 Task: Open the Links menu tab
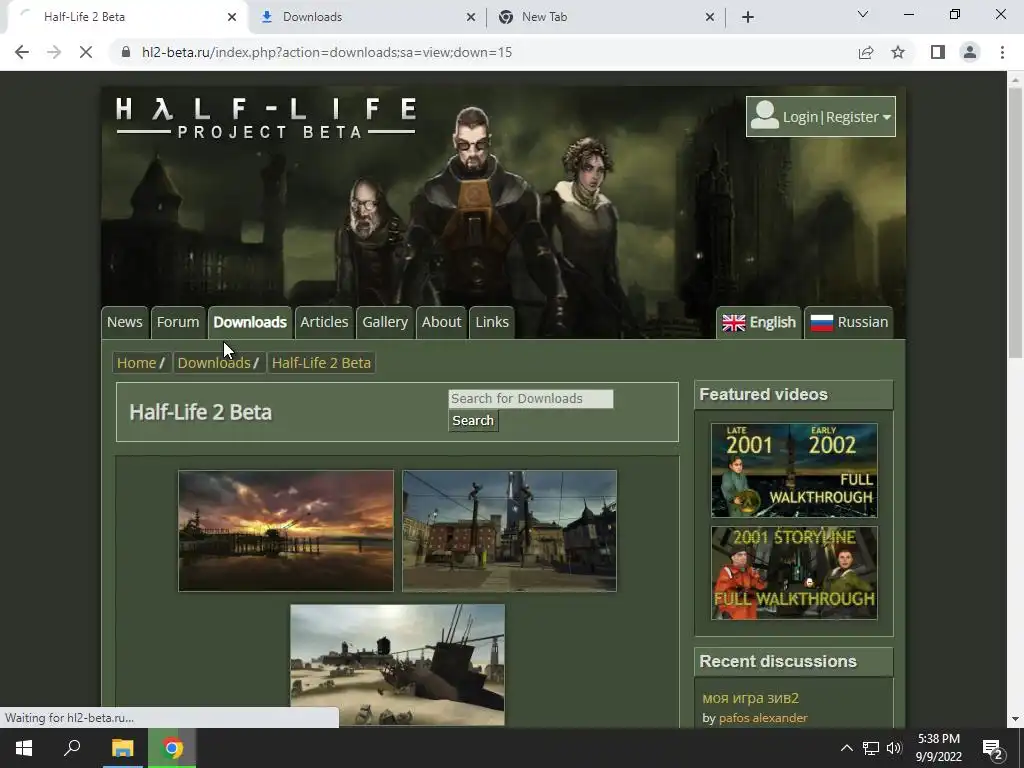(492, 322)
